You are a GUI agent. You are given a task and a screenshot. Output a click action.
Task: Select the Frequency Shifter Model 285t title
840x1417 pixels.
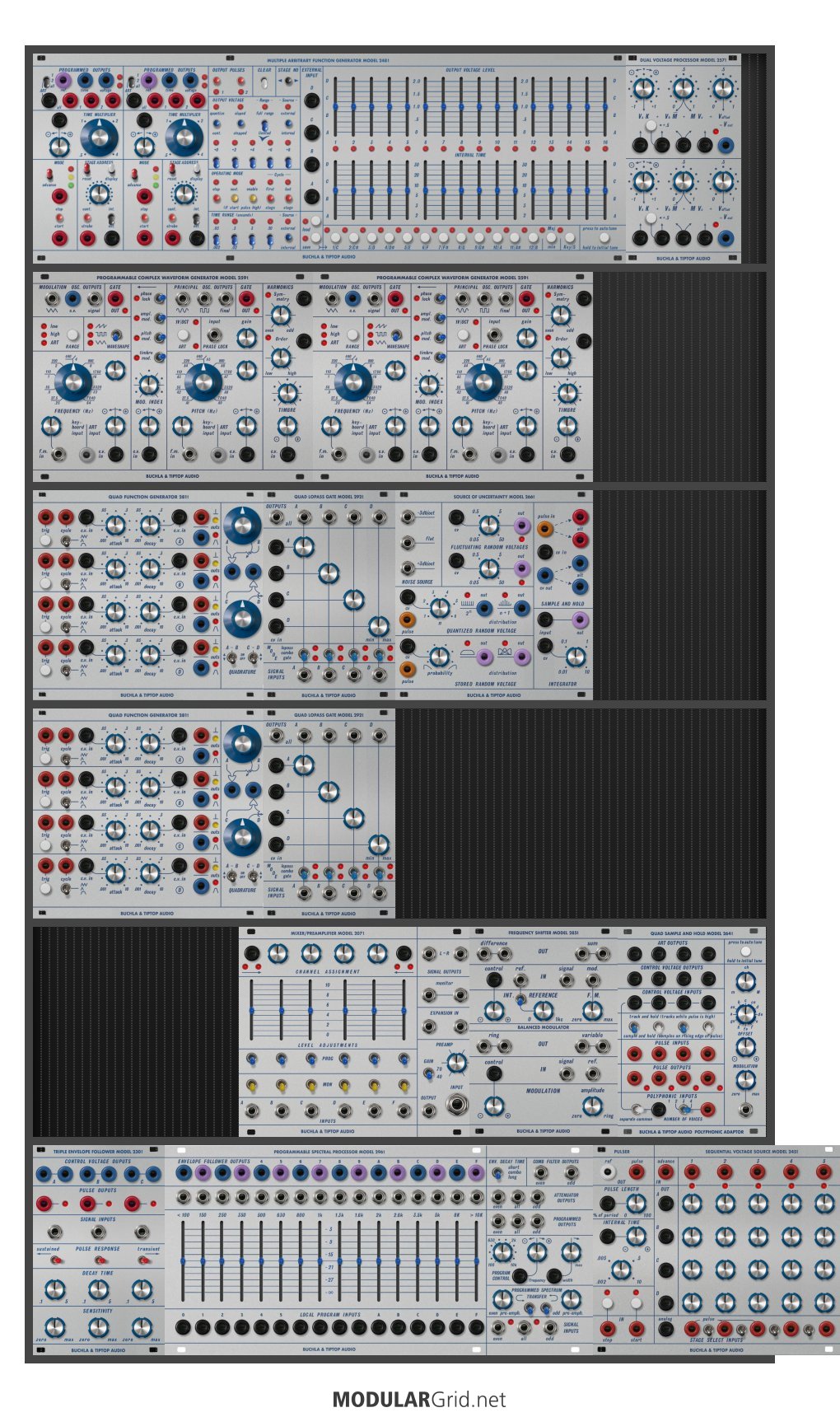543,933
